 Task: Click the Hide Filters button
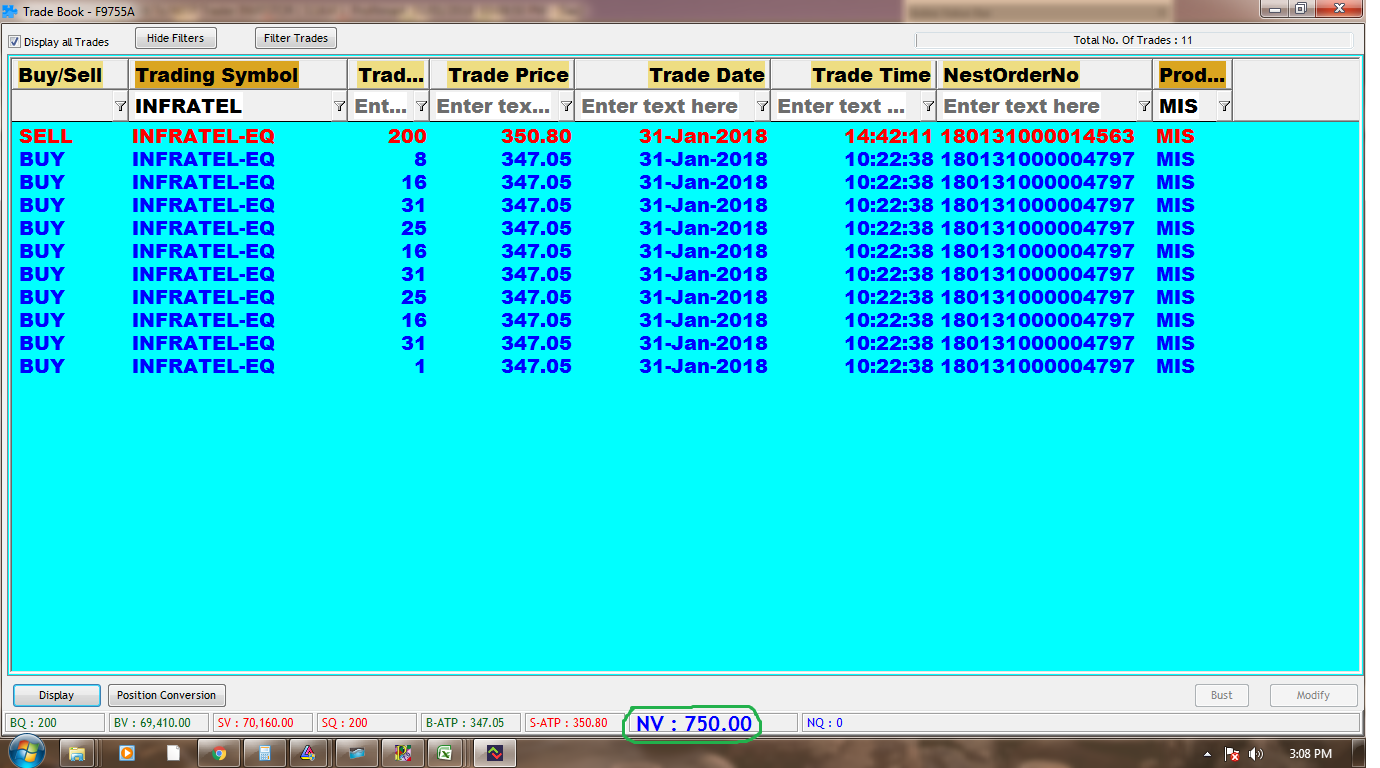[x=175, y=38]
